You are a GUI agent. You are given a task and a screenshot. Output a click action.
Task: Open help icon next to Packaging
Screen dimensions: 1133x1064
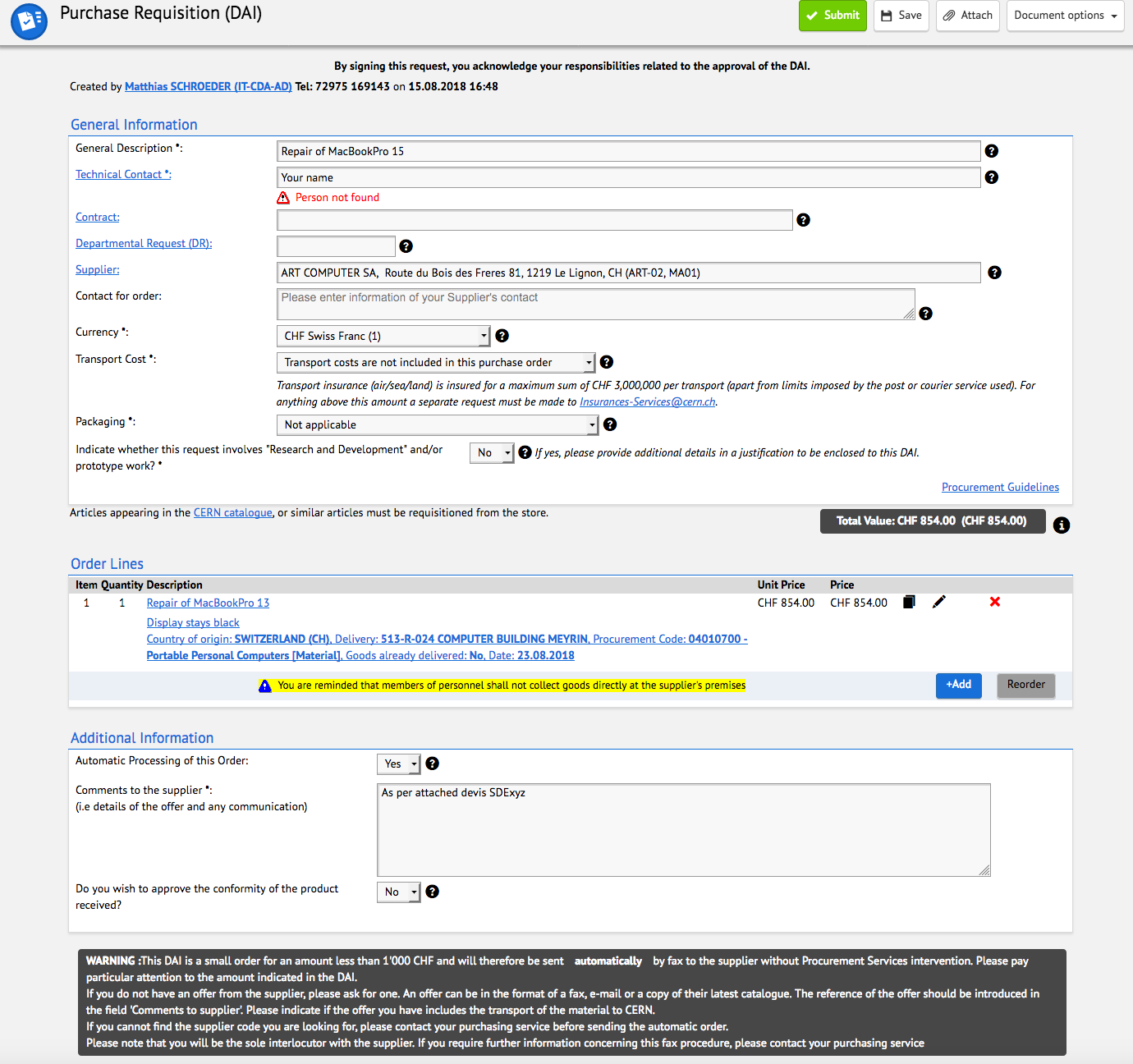coord(610,424)
